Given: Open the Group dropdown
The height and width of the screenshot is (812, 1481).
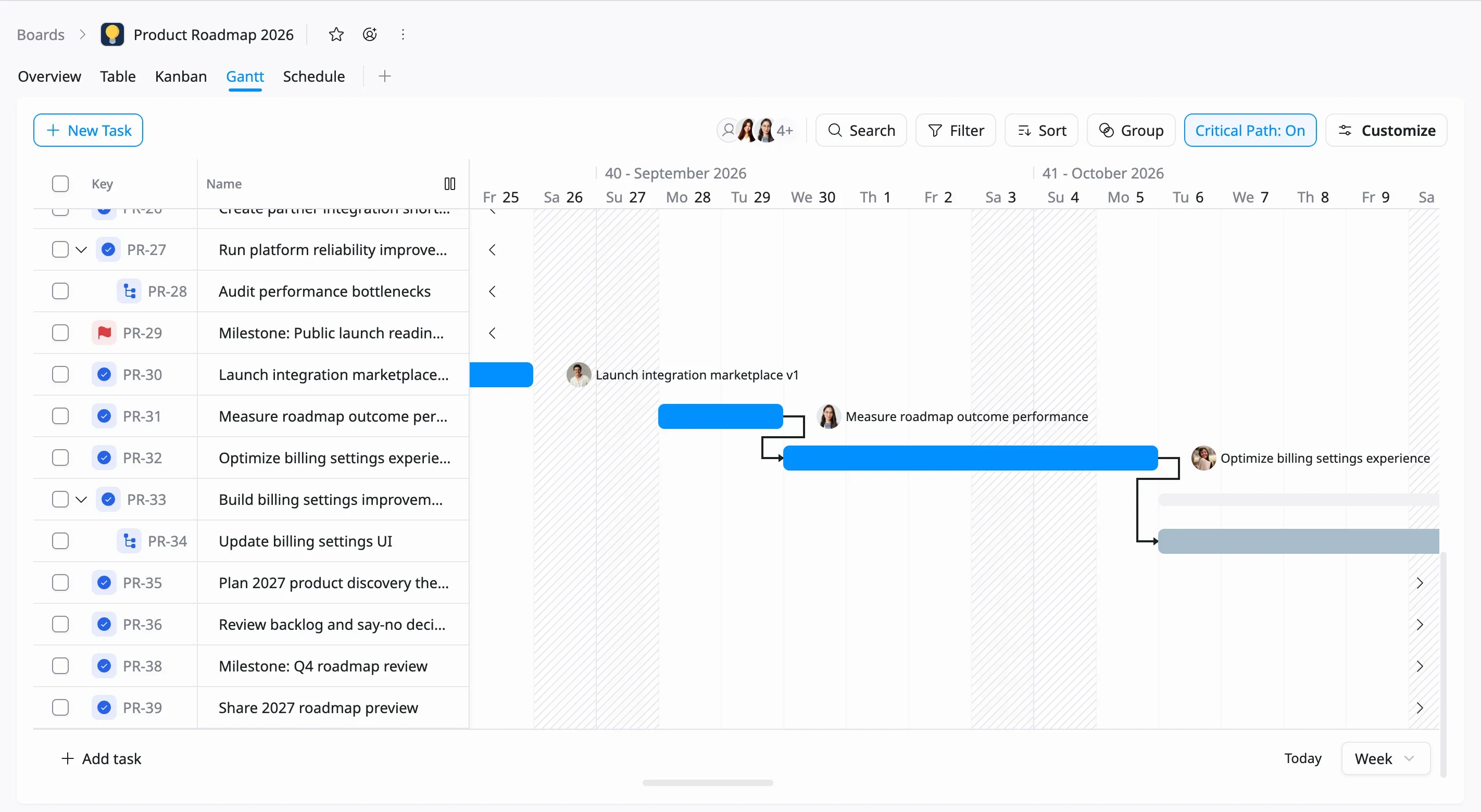Looking at the screenshot, I should tap(1131, 131).
